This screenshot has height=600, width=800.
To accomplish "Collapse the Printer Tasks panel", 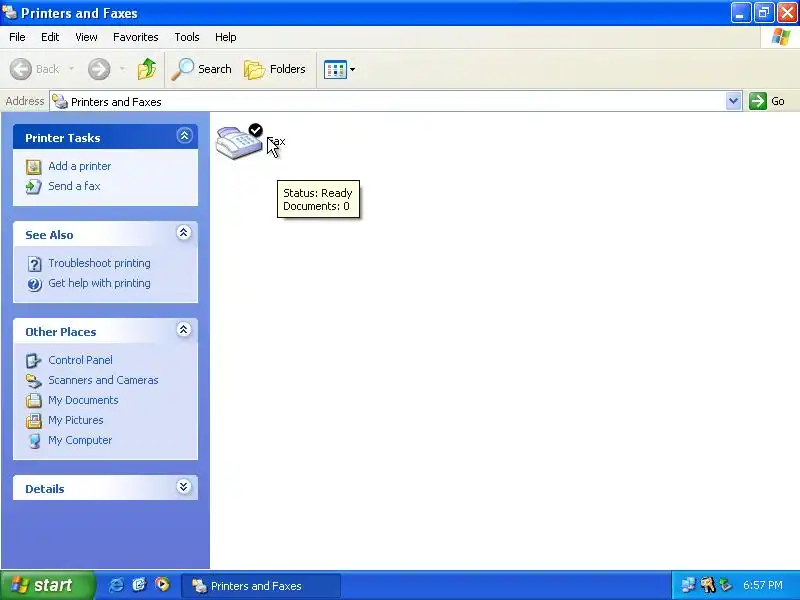I will pos(184,136).
